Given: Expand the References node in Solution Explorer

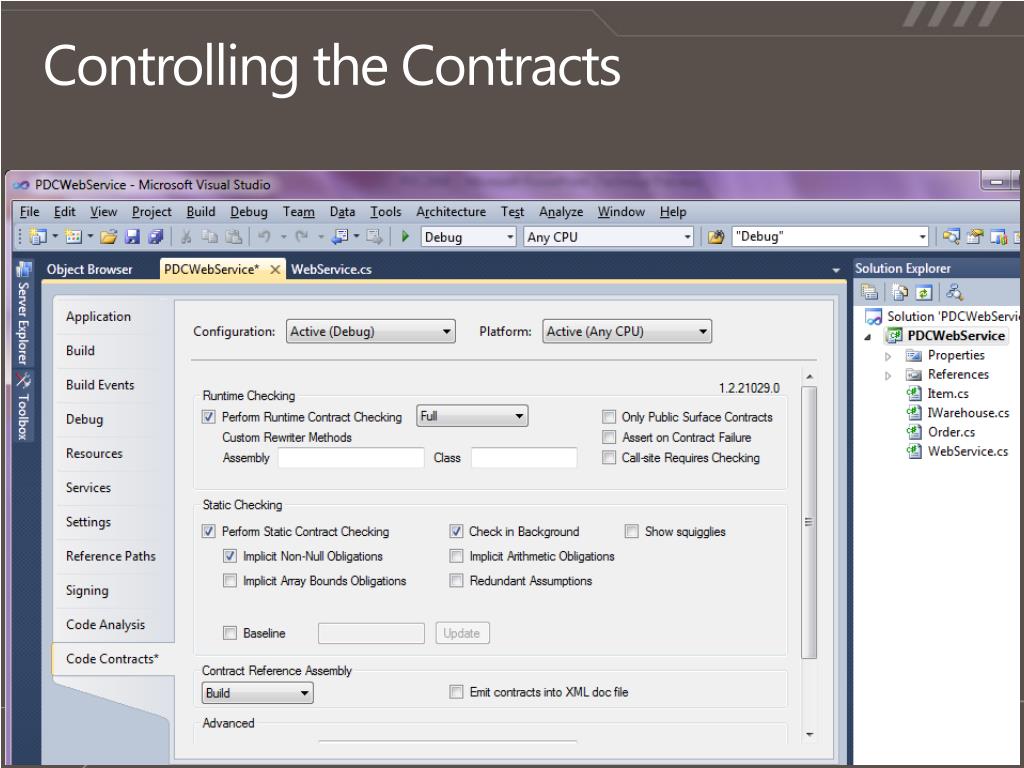Looking at the screenshot, I should pos(888,376).
